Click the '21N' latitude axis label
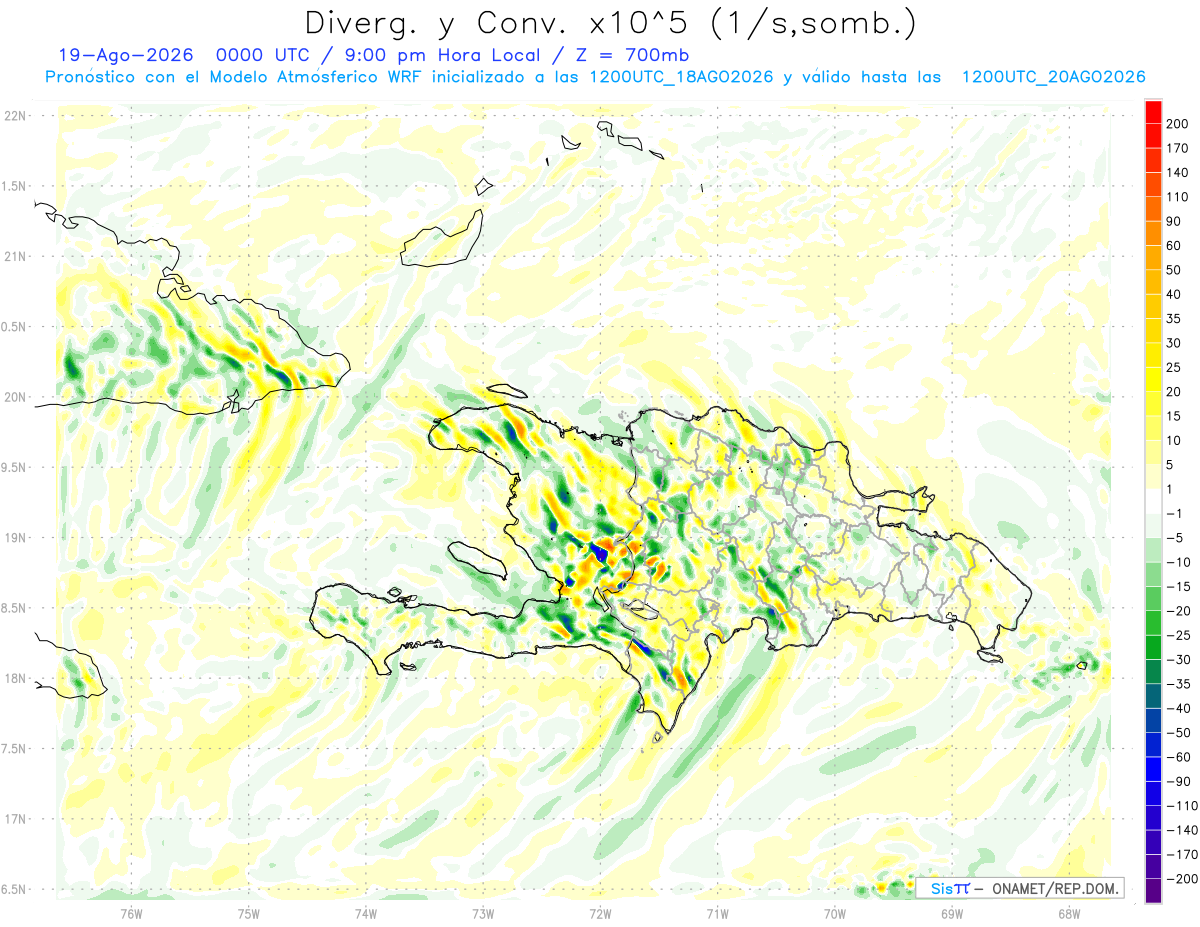Screen dimensions: 1200x927 [15, 257]
